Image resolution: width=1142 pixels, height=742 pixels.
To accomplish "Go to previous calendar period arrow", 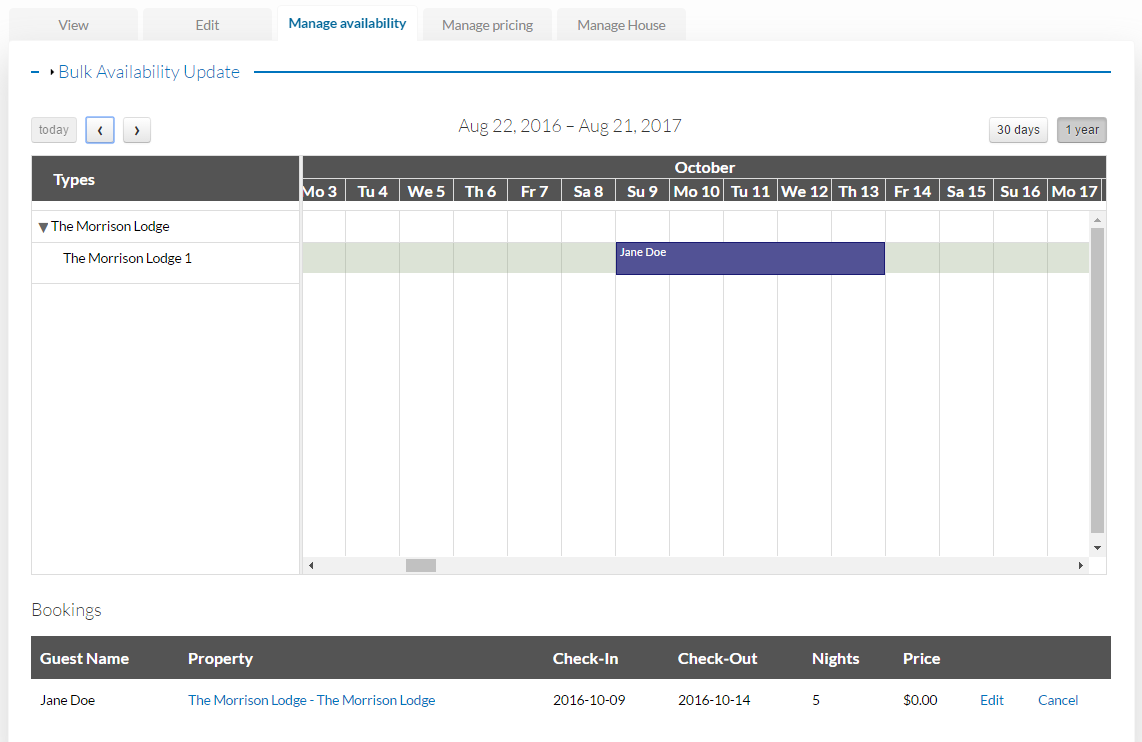I will [x=100, y=130].
